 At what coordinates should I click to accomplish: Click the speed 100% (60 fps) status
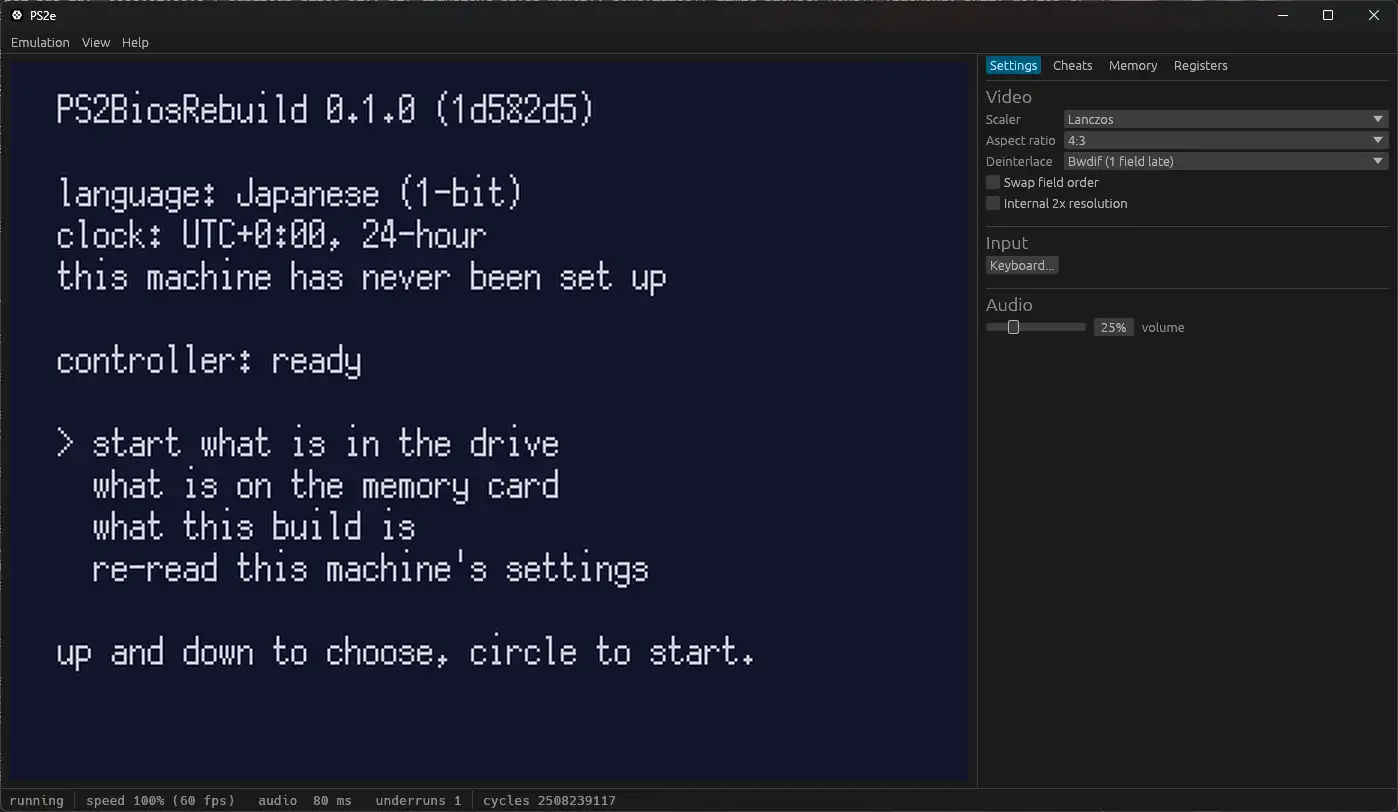(x=160, y=800)
